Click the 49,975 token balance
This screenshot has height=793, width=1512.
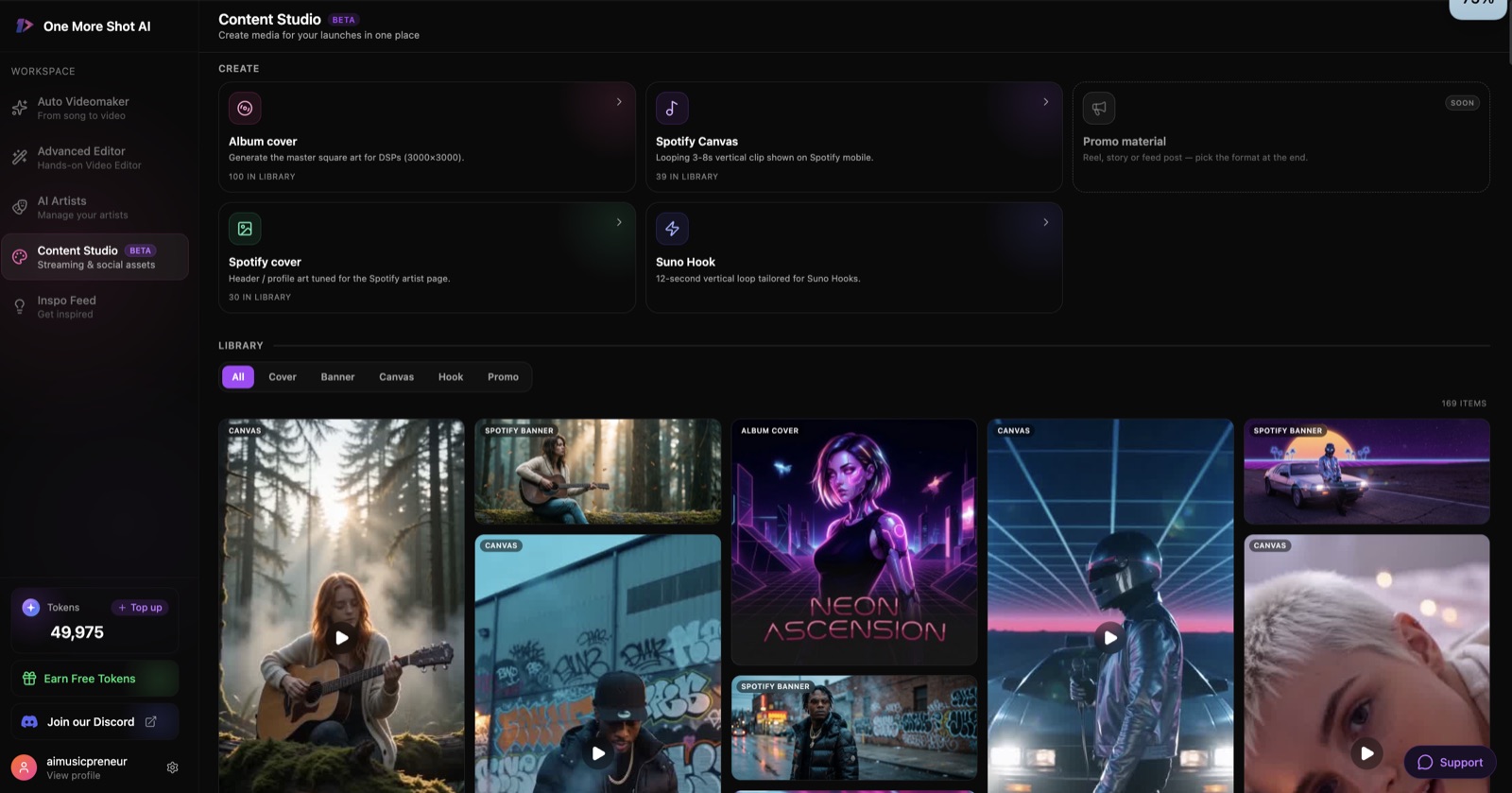point(77,632)
